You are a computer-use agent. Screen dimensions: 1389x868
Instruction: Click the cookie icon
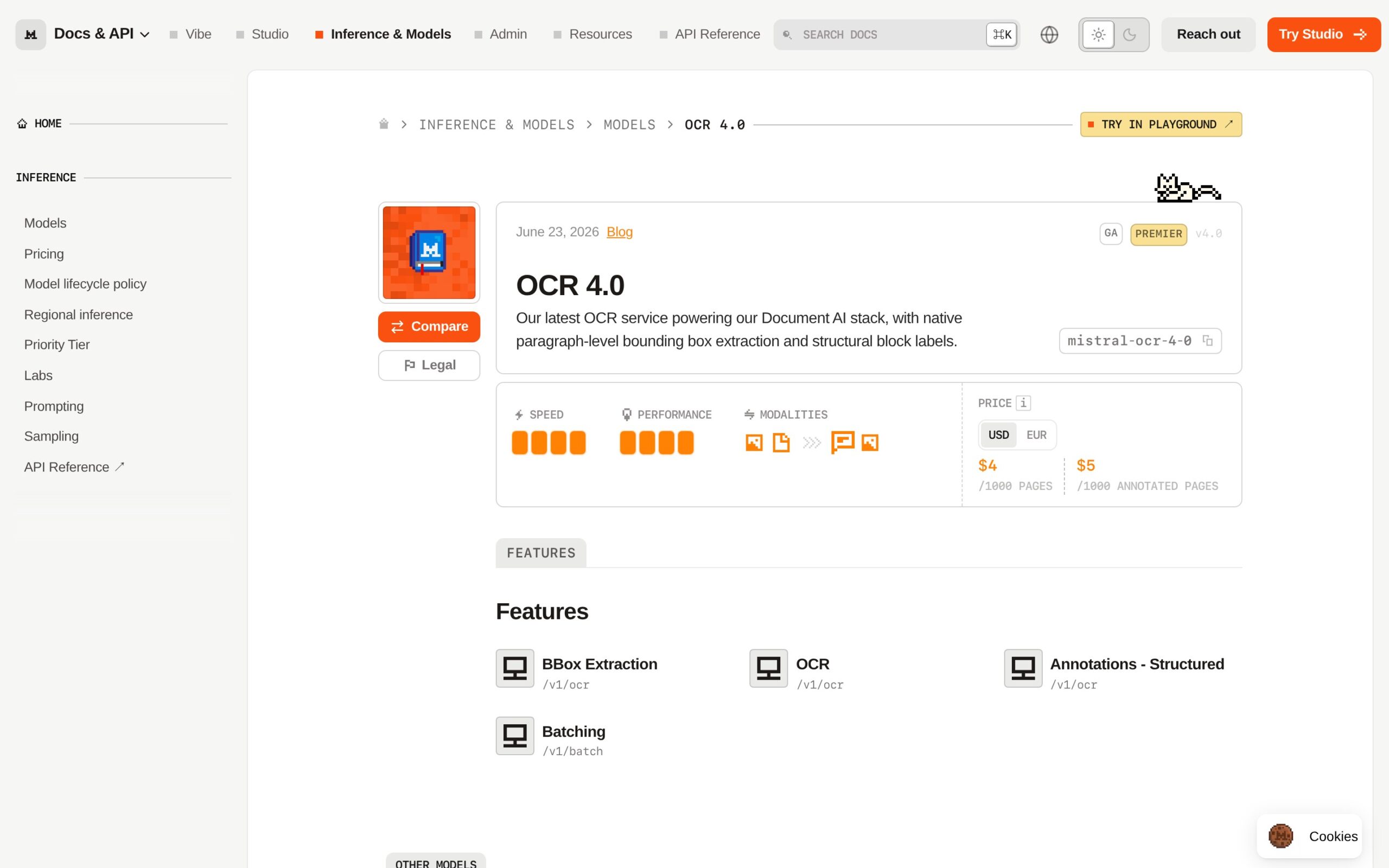[1280, 836]
